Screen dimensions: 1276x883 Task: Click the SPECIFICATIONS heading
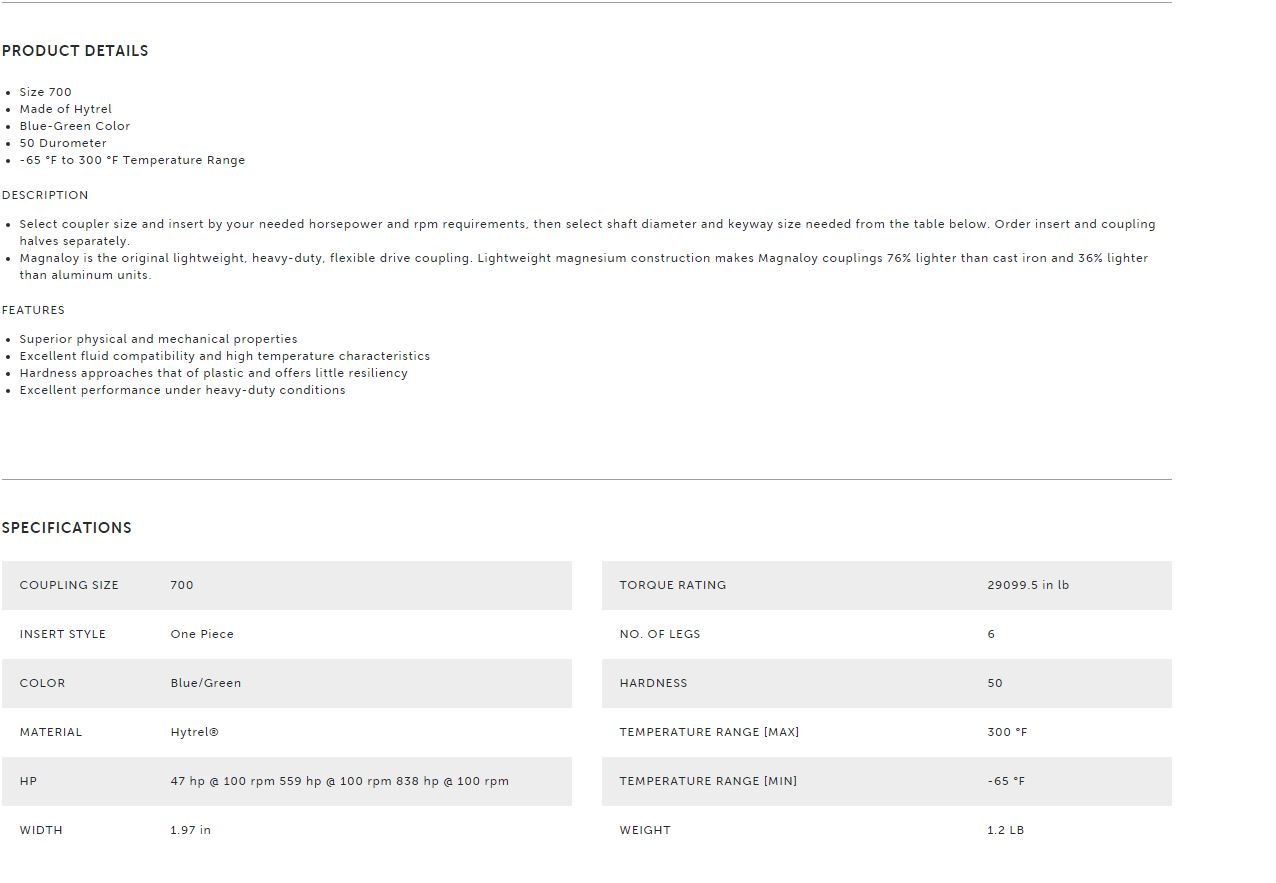67,528
